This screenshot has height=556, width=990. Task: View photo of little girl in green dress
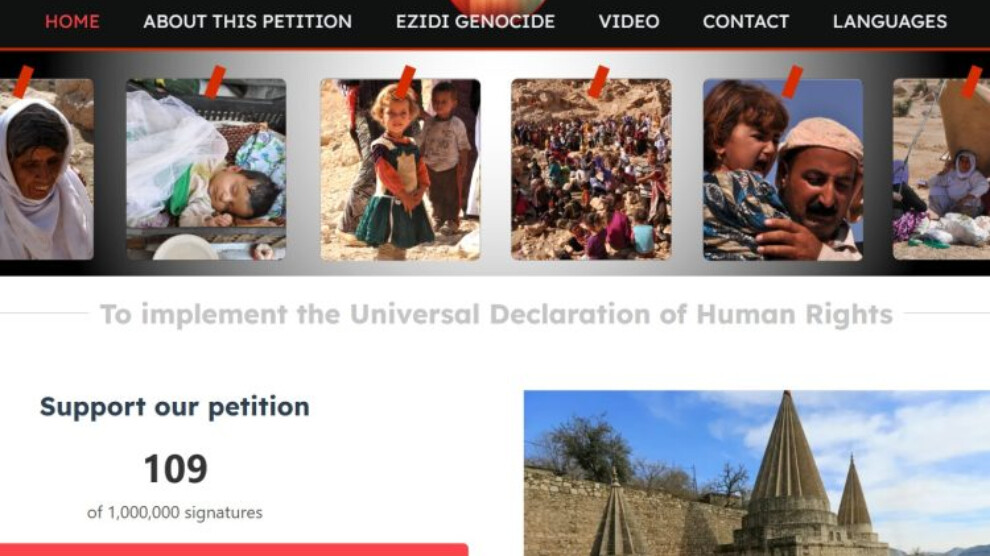click(400, 169)
